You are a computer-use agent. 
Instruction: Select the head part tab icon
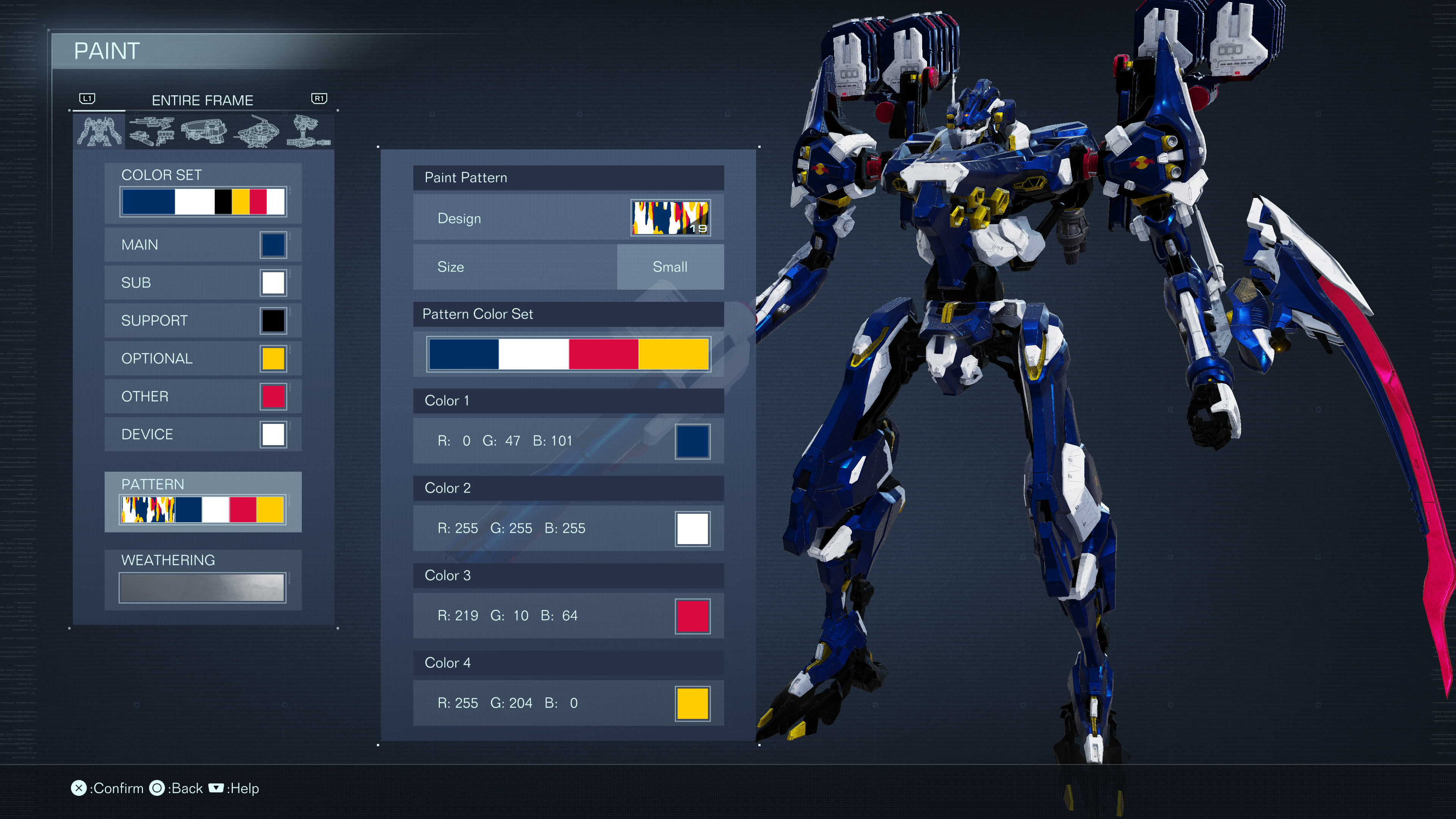coord(204,131)
